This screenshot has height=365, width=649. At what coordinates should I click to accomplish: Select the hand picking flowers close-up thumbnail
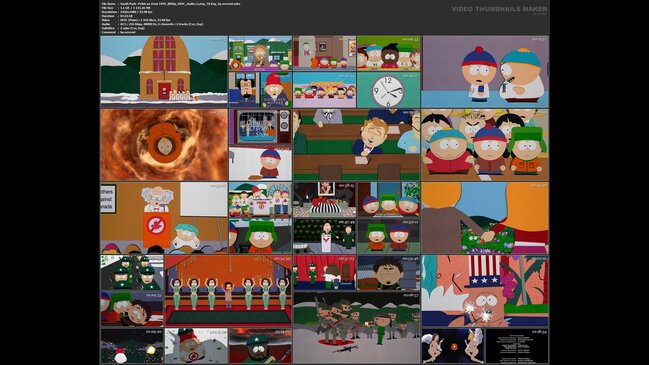coord(485,218)
